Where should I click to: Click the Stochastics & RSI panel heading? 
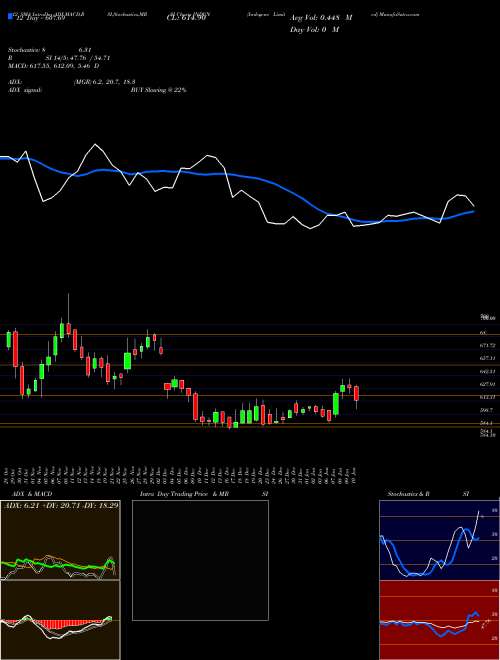tap(428, 494)
